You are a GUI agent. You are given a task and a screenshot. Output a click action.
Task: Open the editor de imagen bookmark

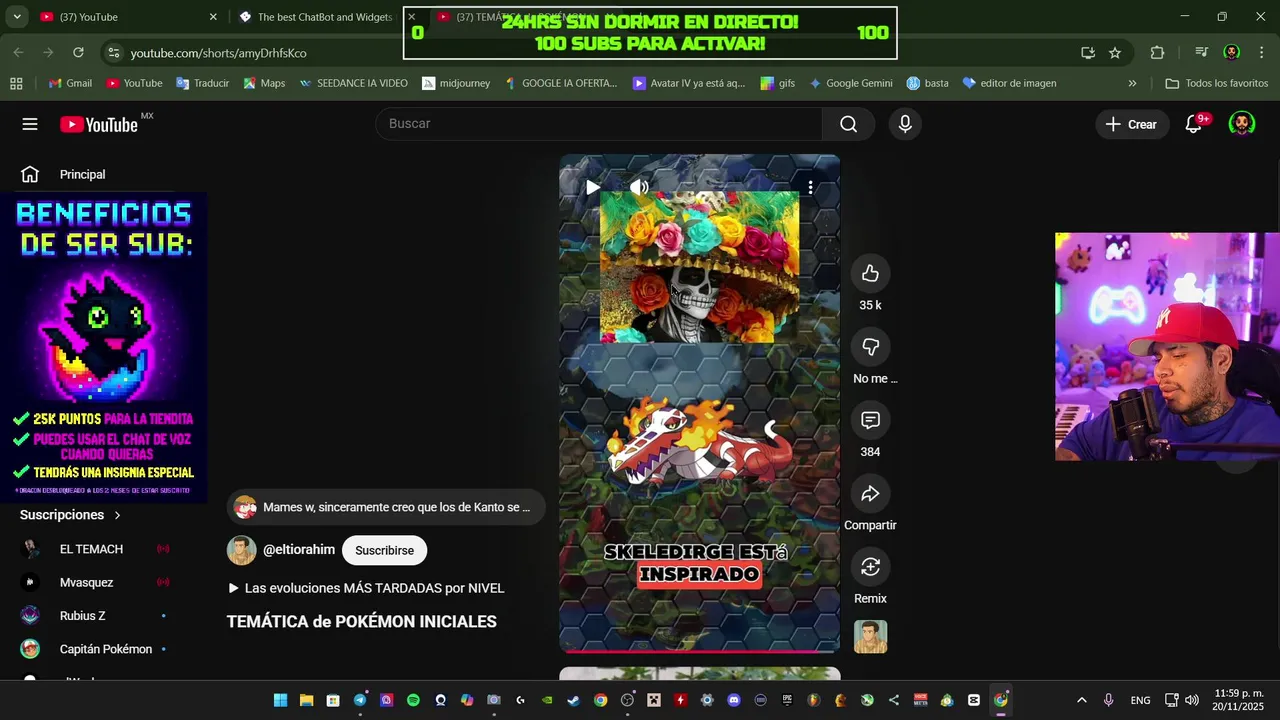pos(1009,84)
